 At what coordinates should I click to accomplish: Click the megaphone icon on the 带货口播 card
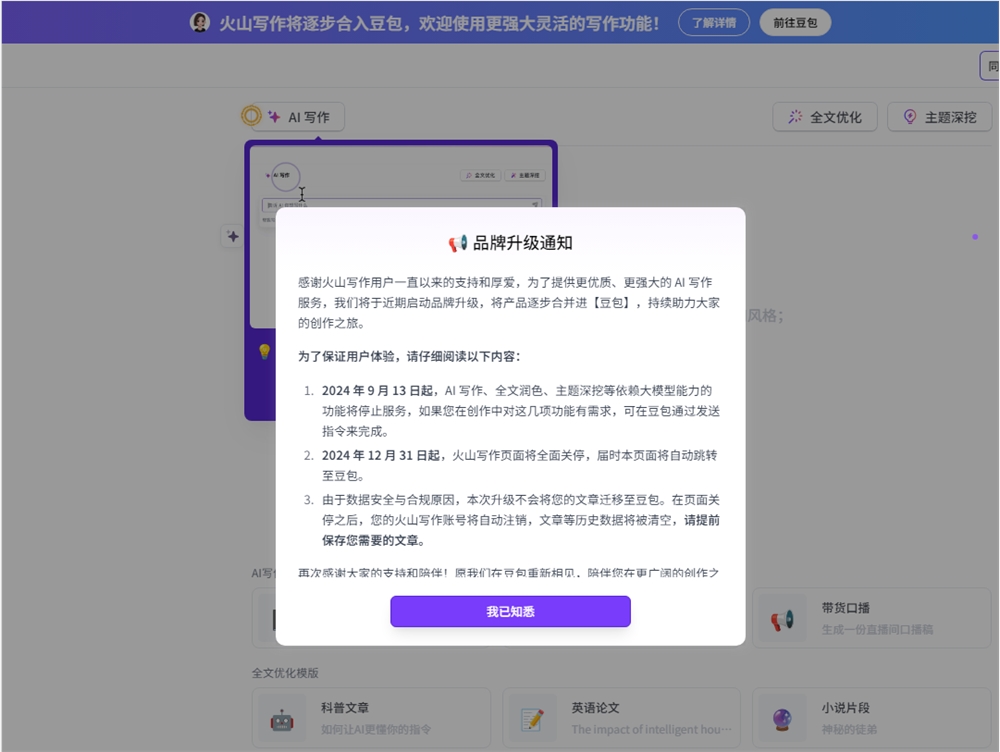[782, 617]
